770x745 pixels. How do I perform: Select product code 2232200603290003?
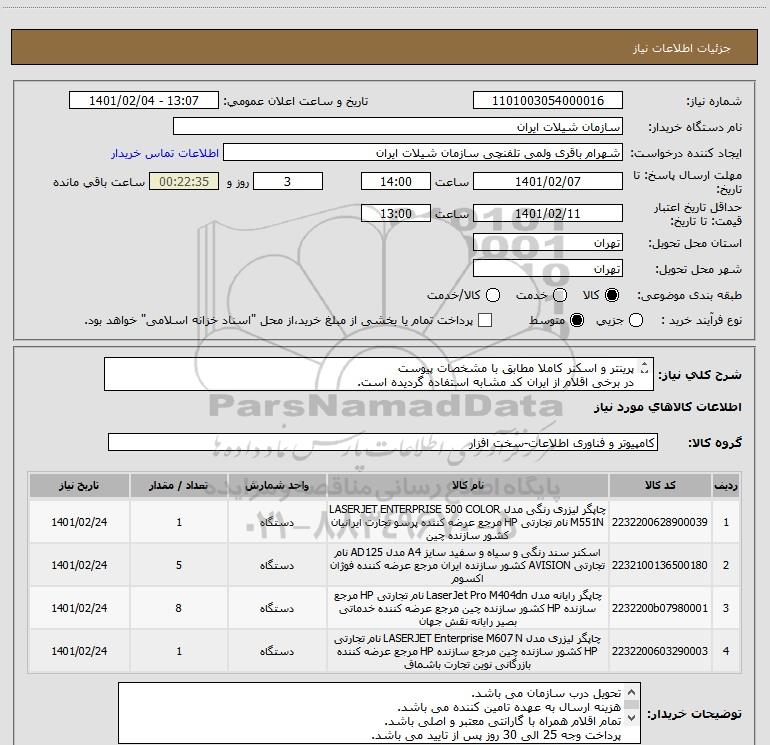pyautogui.click(x=660, y=651)
